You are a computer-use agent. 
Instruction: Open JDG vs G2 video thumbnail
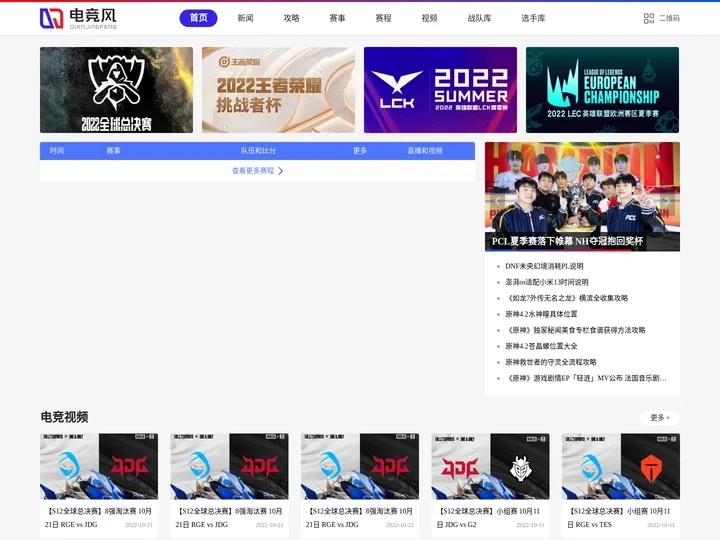(490, 467)
